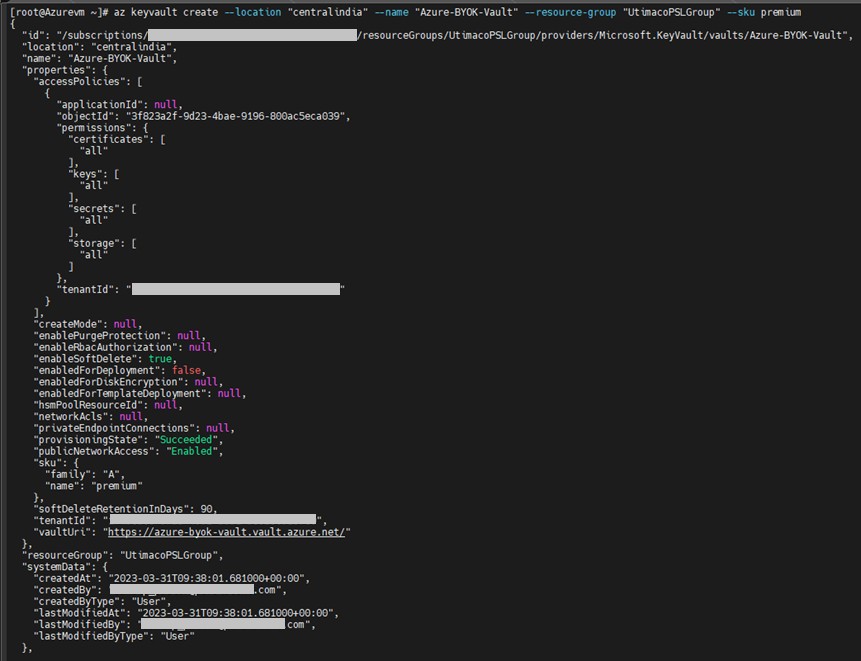Click the "resourceGroup": "UtimacoPSLGroup" line
Viewport: 861px width, 661px height.
[x=122, y=555]
